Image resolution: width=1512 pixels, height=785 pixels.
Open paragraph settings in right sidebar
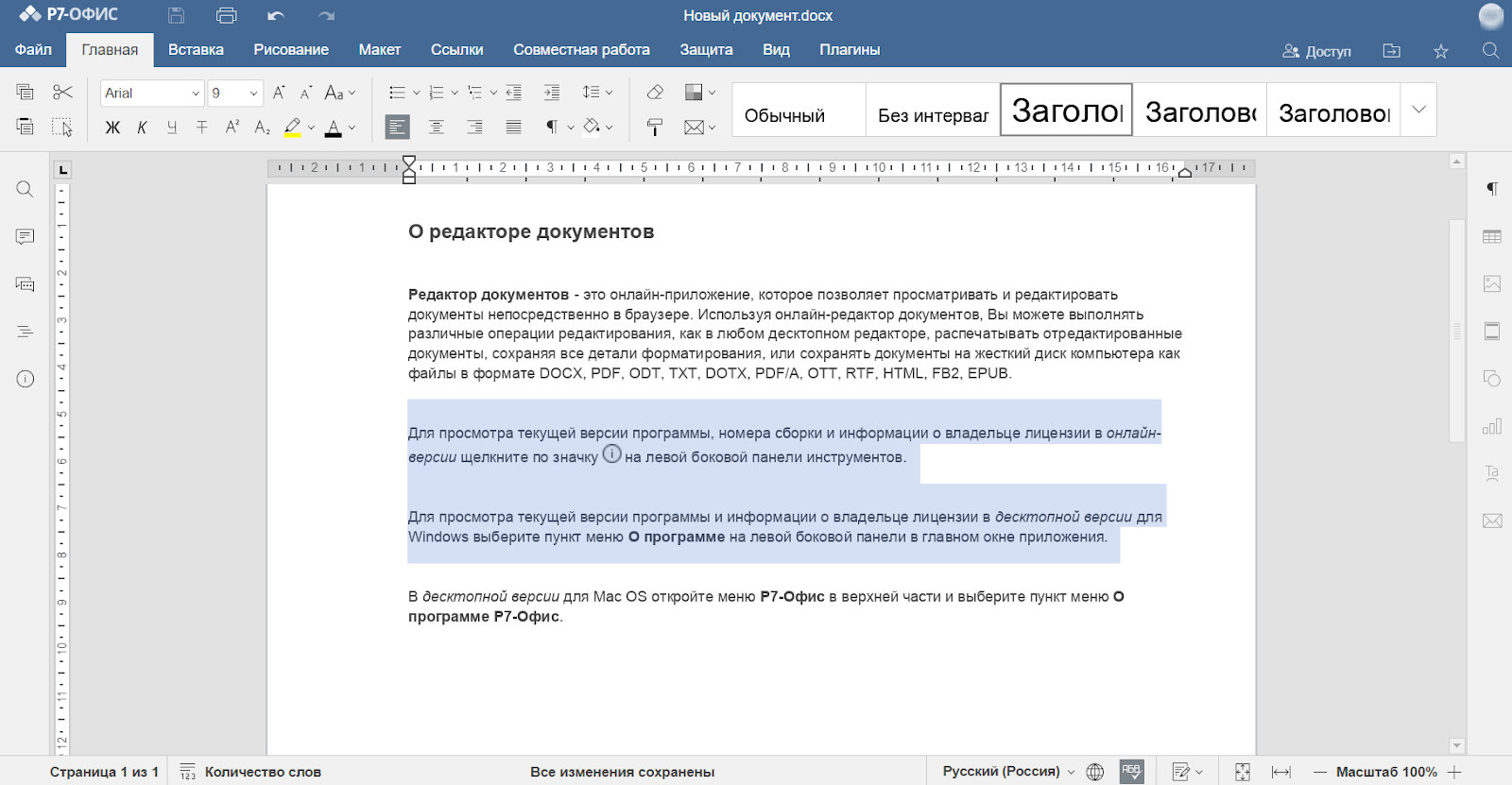coord(1492,189)
